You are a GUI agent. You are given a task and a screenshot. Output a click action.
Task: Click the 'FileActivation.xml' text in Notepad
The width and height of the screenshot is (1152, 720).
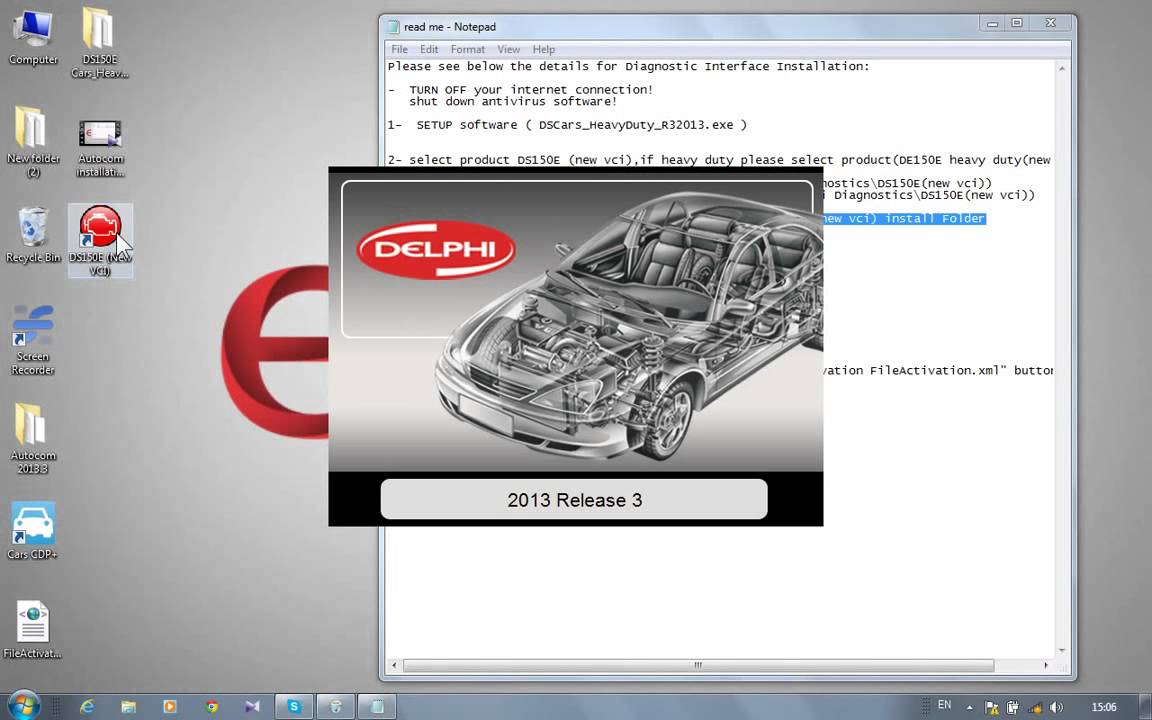[x=935, y=370]
